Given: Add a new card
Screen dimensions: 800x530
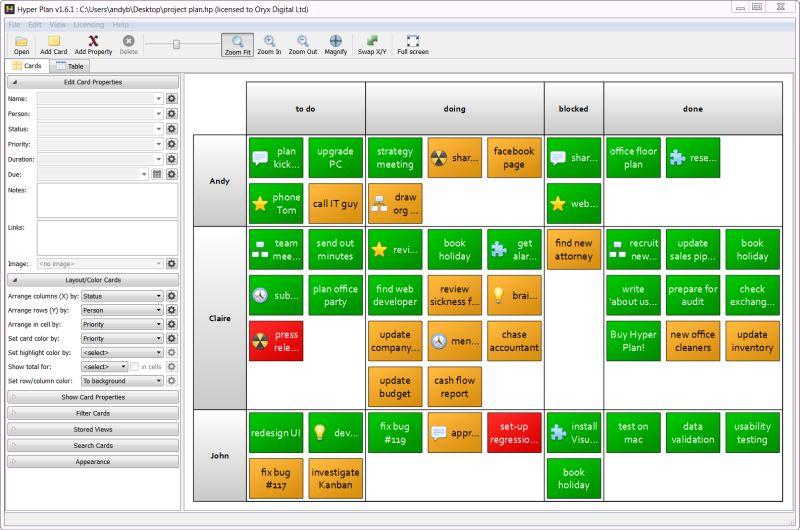Looking at the screenshot, I should click(x=54, y=45).
